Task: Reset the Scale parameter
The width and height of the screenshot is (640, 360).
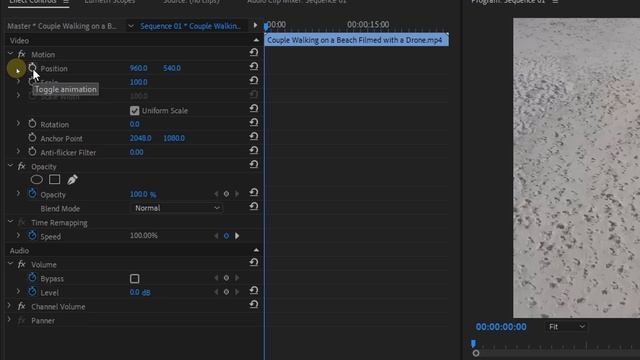Action: 254,80
